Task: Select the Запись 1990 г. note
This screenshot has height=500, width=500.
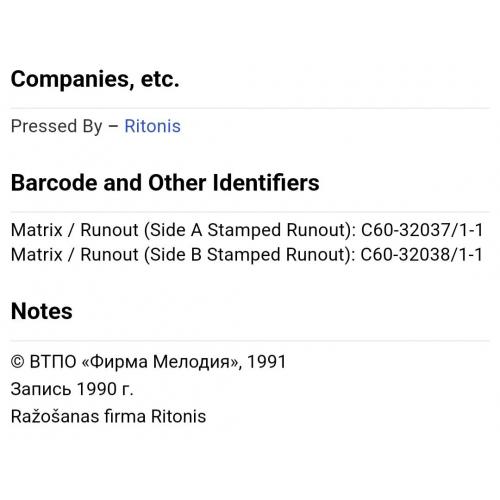Action: 72,389
